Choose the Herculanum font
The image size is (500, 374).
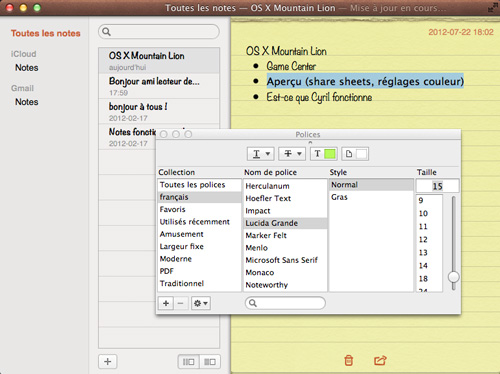tap(285, 186)
